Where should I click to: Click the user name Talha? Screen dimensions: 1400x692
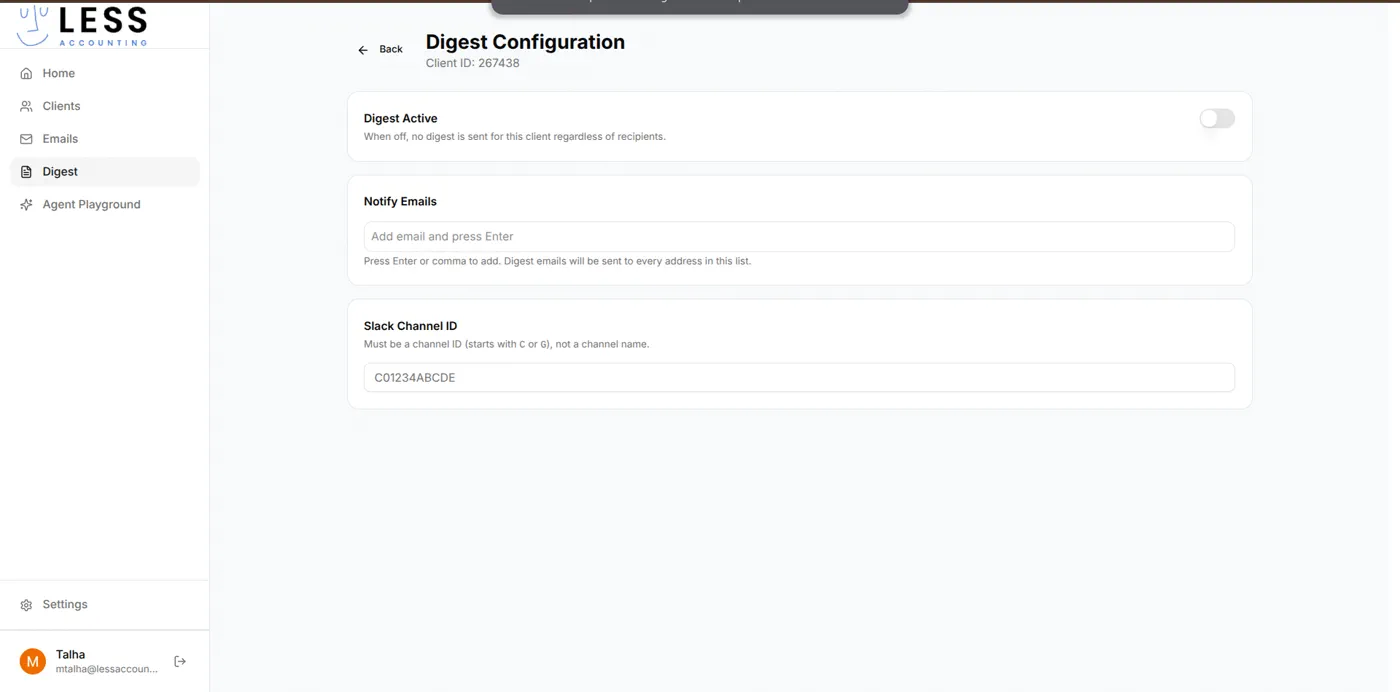click(70, 654)
